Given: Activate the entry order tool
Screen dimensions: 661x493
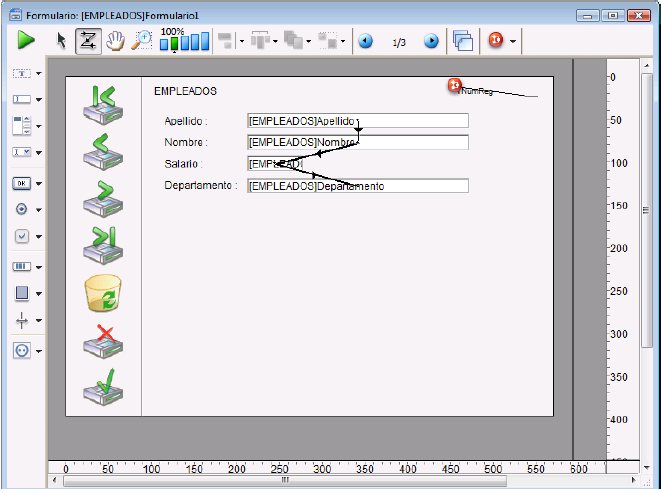Looking at the screenshot, I should pos(88,41).
